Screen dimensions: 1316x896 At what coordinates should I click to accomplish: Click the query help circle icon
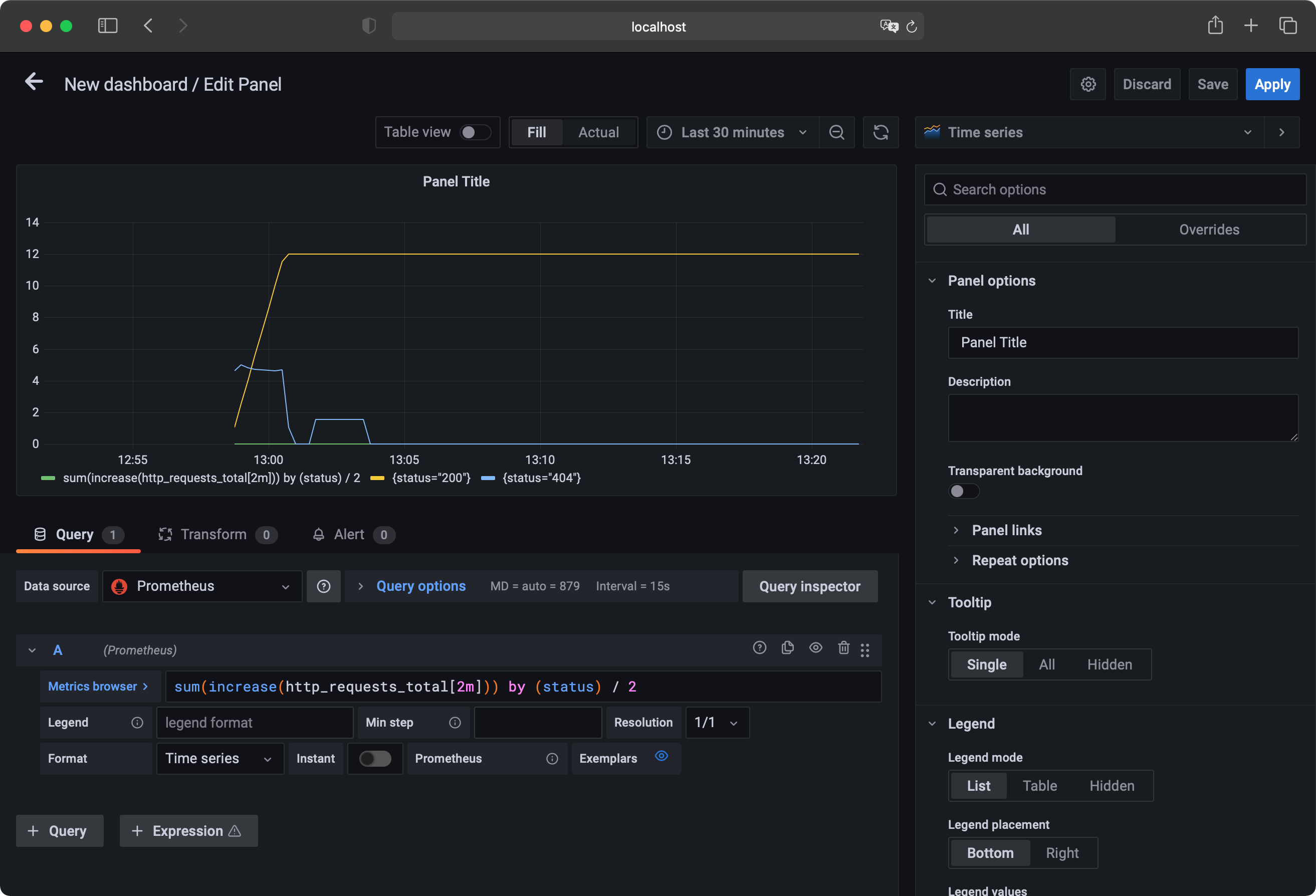pyautogui.click(x=760, y=649)
